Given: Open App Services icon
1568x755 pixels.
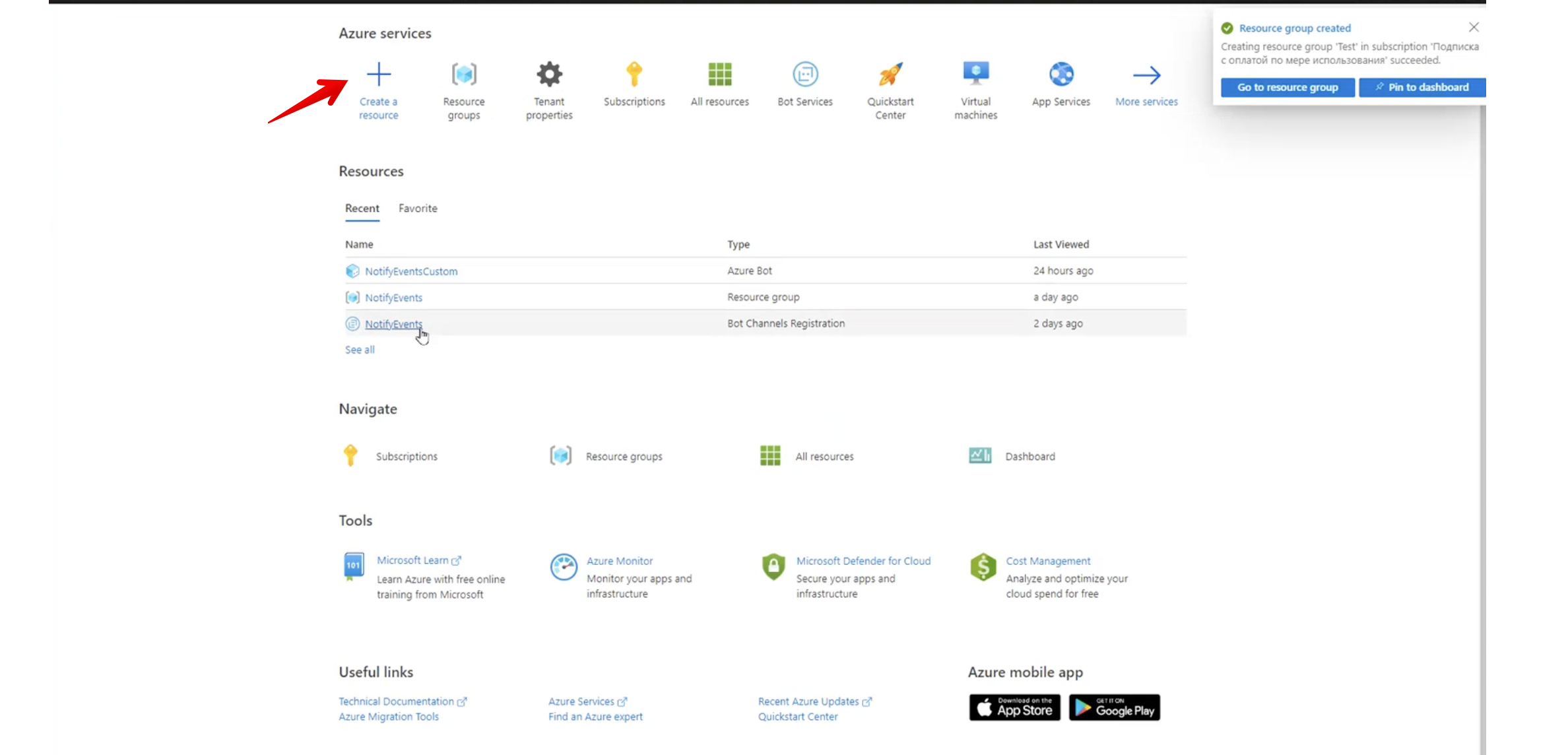Looking at the screenshot, I should 1061,75.
